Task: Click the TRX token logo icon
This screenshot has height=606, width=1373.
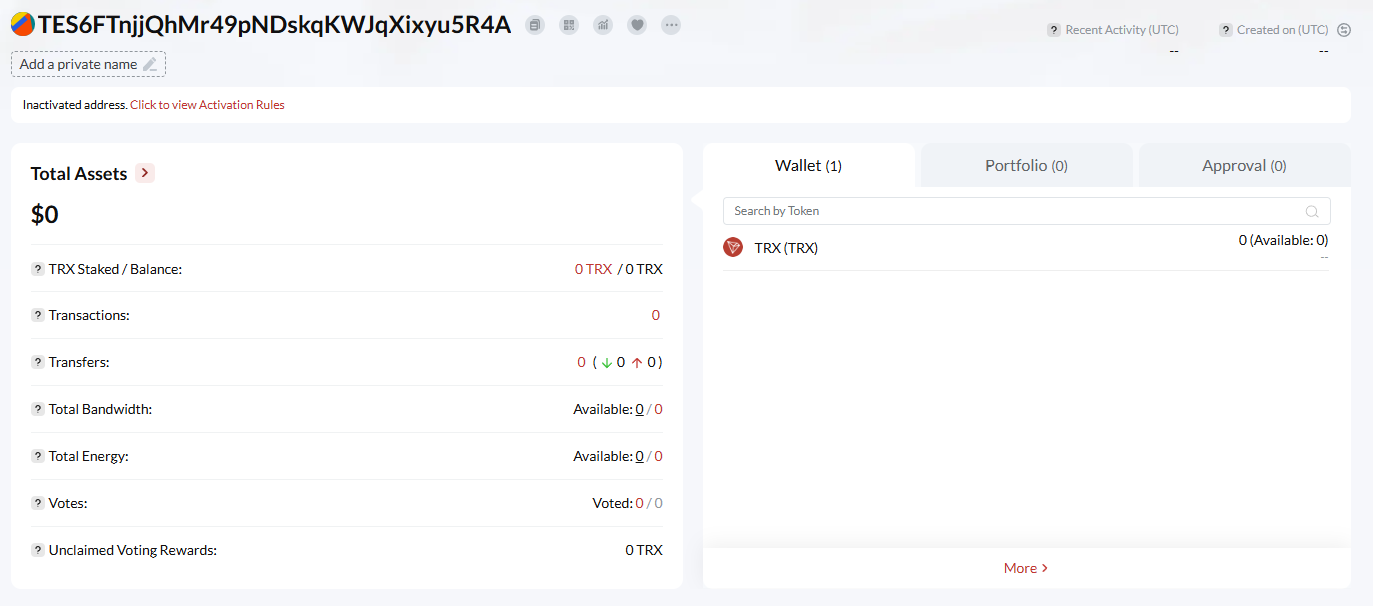Action: pyautogui.click(x=733, y=247)
